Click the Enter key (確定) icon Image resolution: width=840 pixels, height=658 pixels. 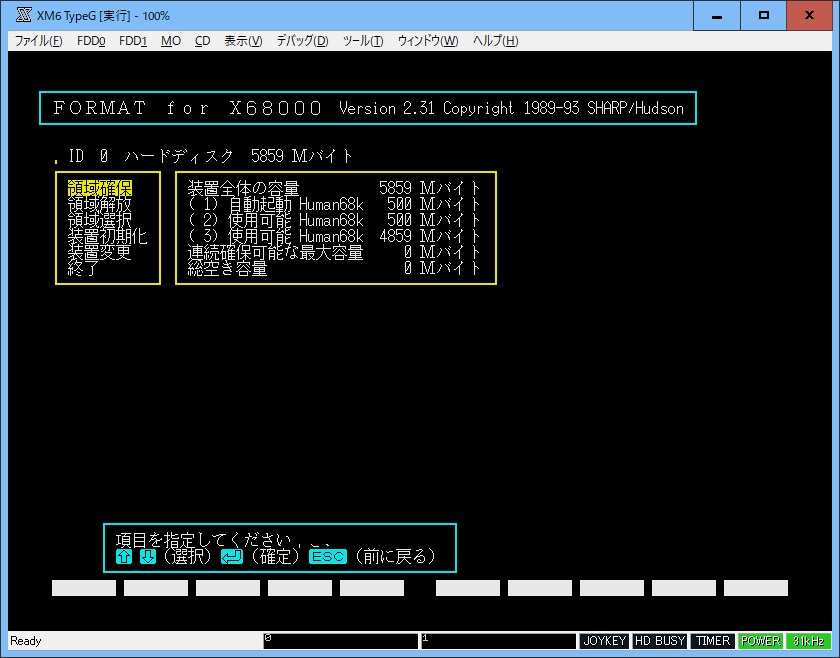tap(232, 557)
